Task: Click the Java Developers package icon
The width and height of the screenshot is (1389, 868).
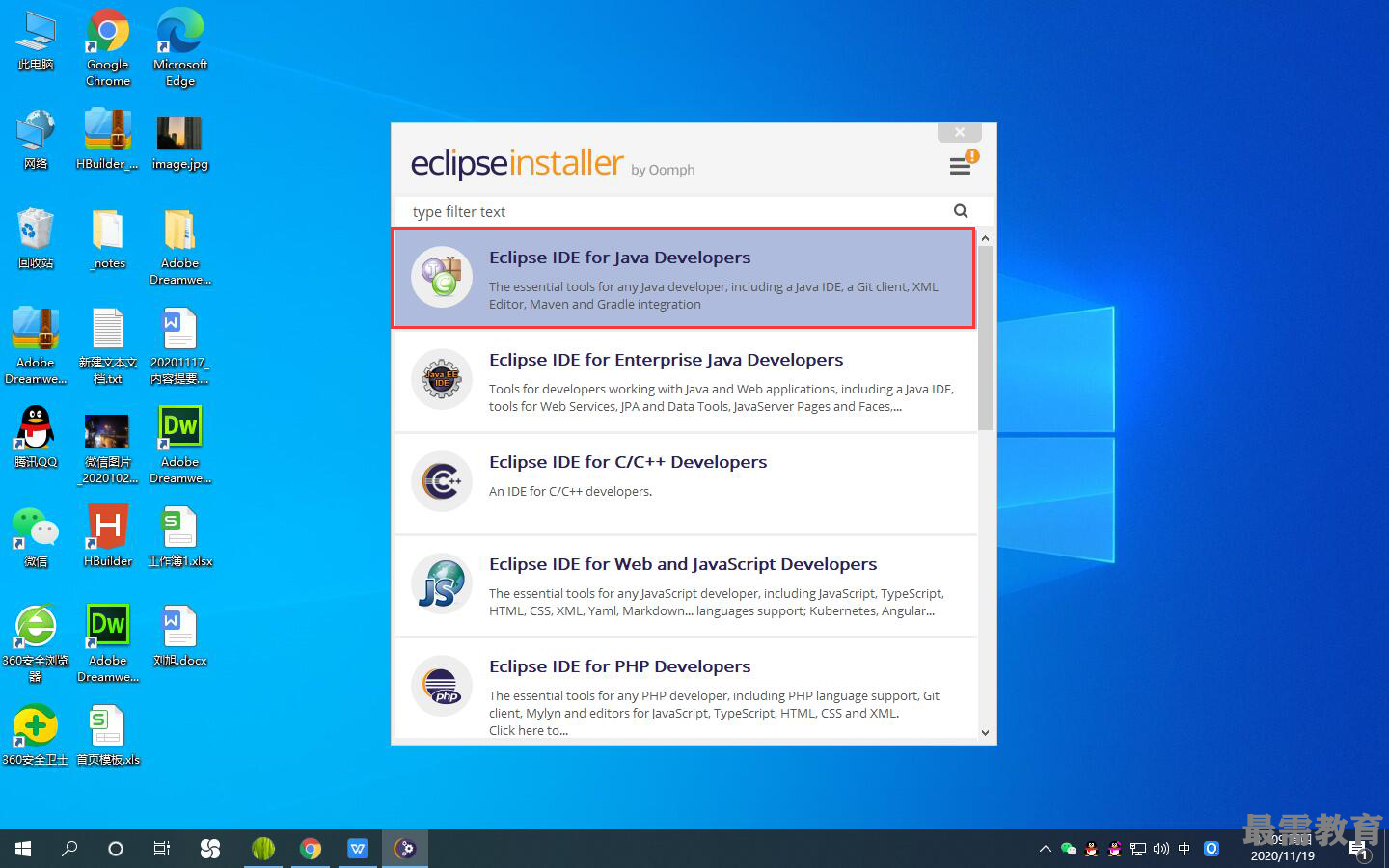Action: click(x=442, y=277)
